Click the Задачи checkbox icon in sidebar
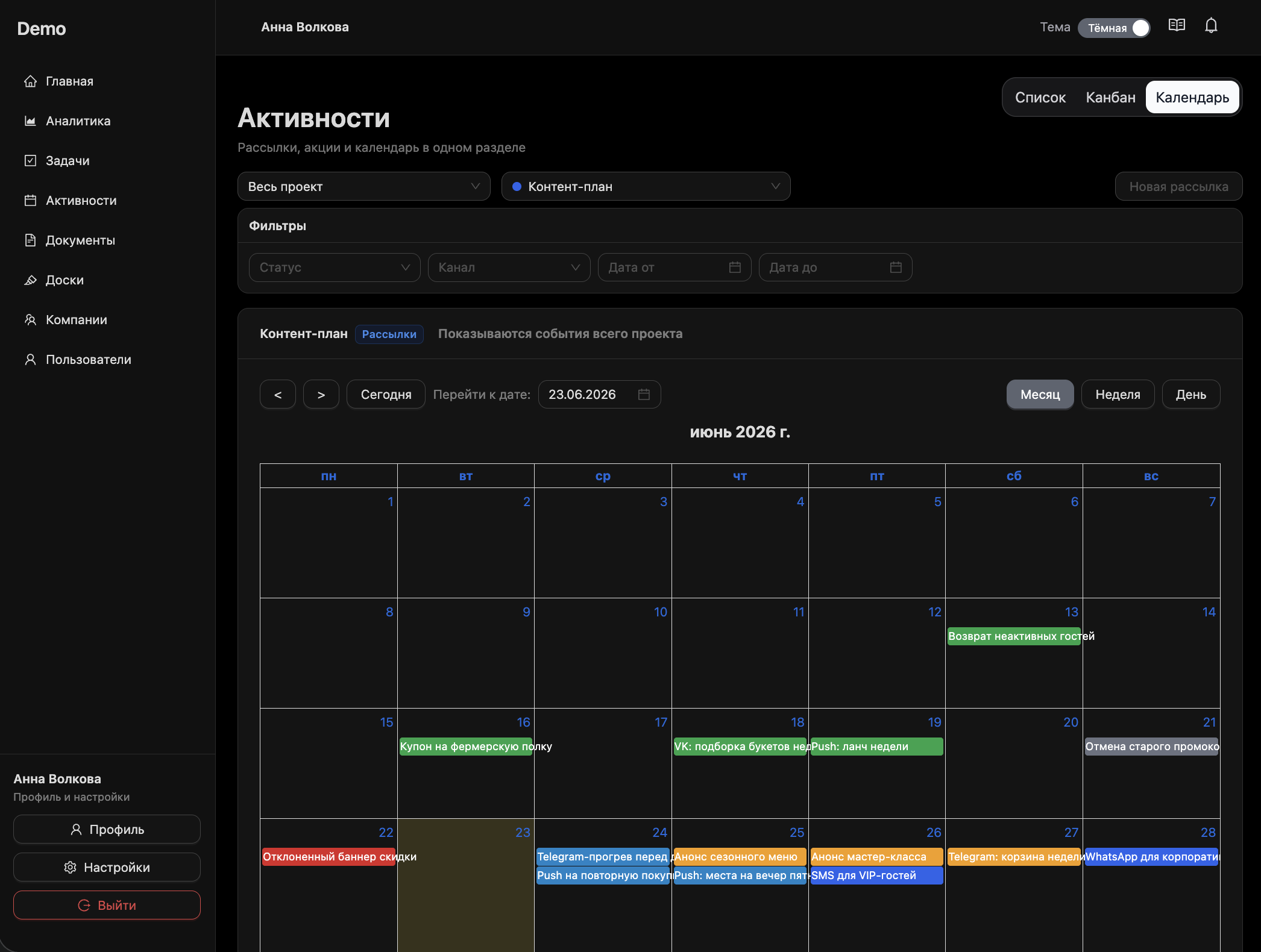The width and height of the screenshot is (1261, 952). coord(30,161)
